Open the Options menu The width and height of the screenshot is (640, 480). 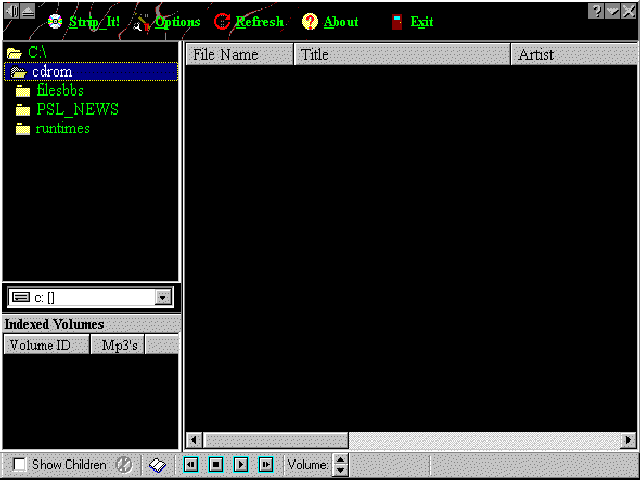tap(168, 21)
